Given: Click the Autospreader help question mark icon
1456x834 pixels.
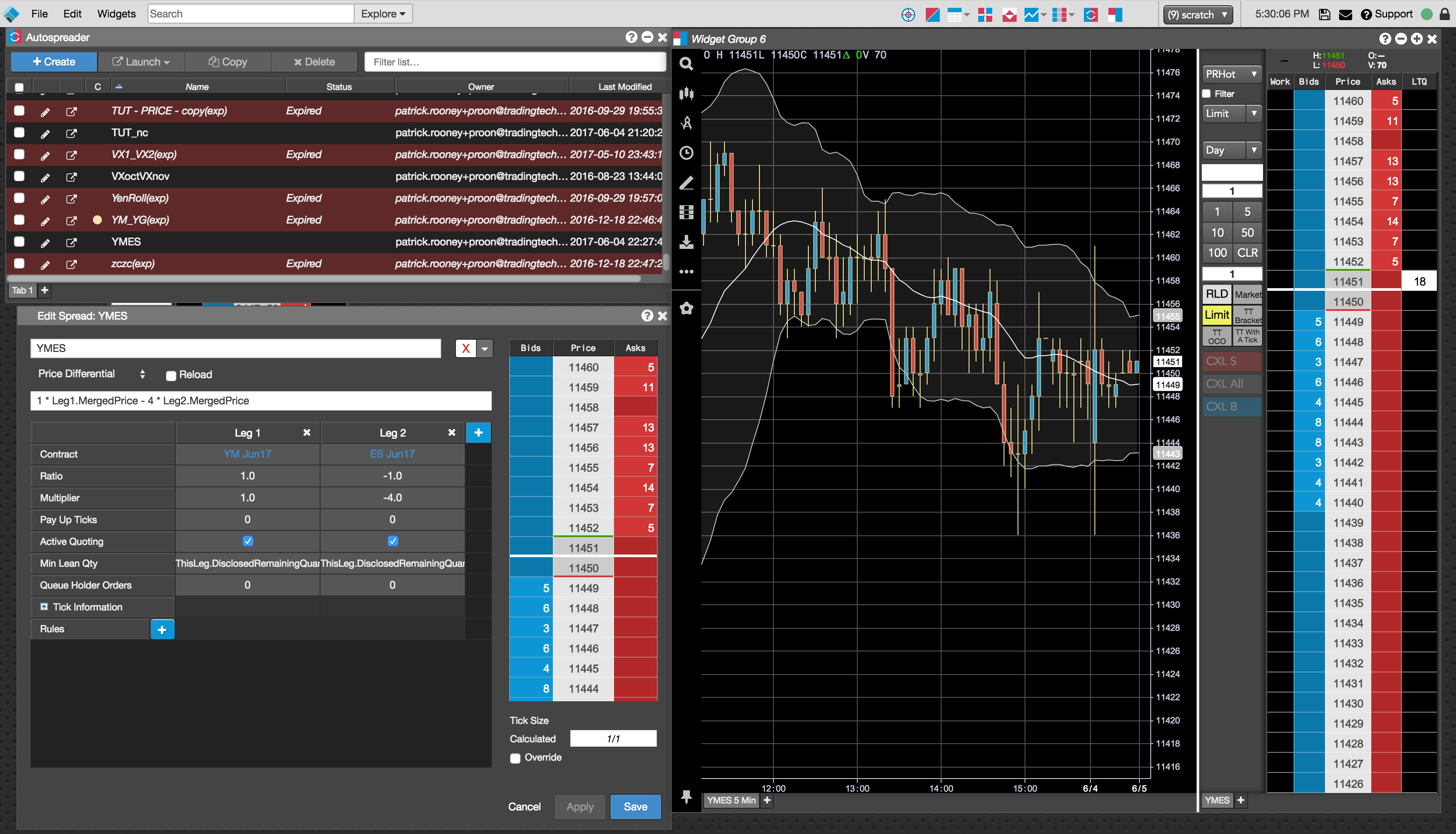Looking at the screenshot, I should (631, 37).
